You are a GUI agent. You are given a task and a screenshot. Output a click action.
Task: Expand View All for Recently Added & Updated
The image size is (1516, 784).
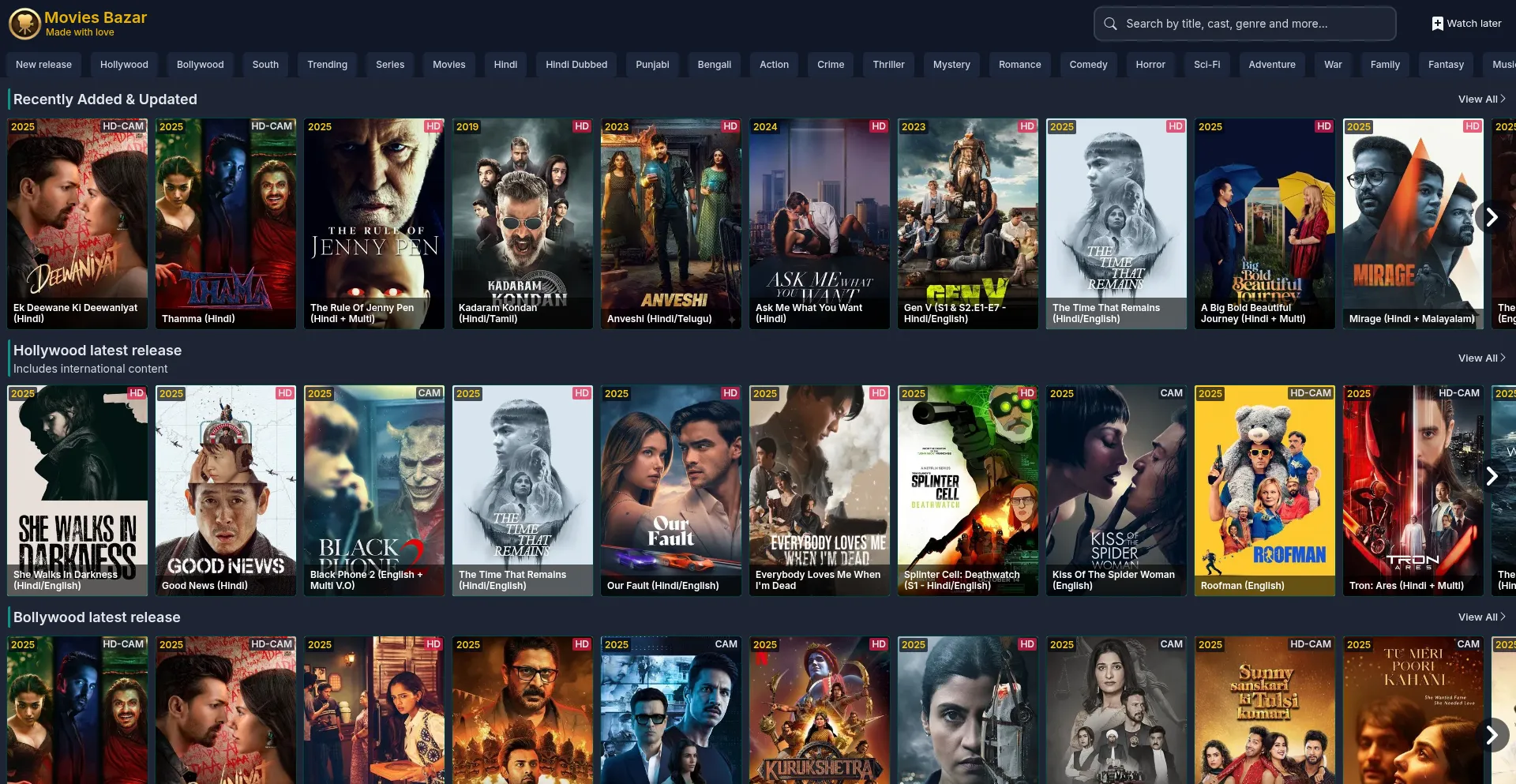1481,99
